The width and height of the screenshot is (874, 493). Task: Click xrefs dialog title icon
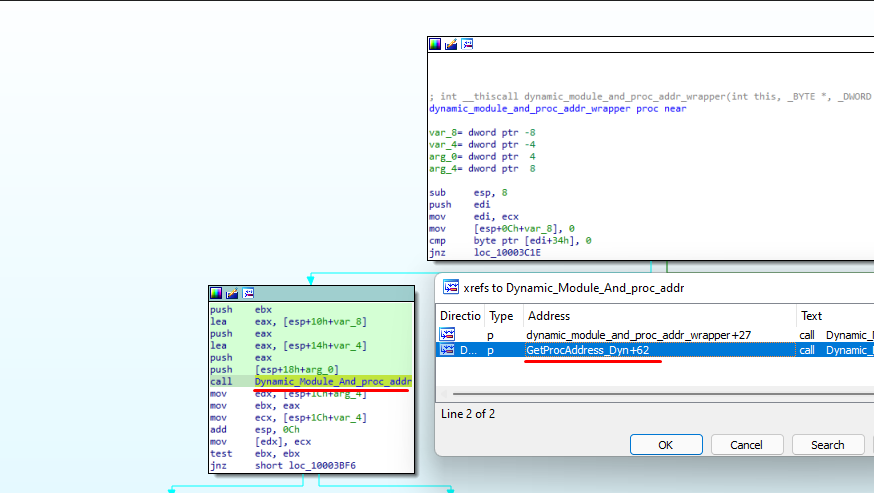coord(451,287)
